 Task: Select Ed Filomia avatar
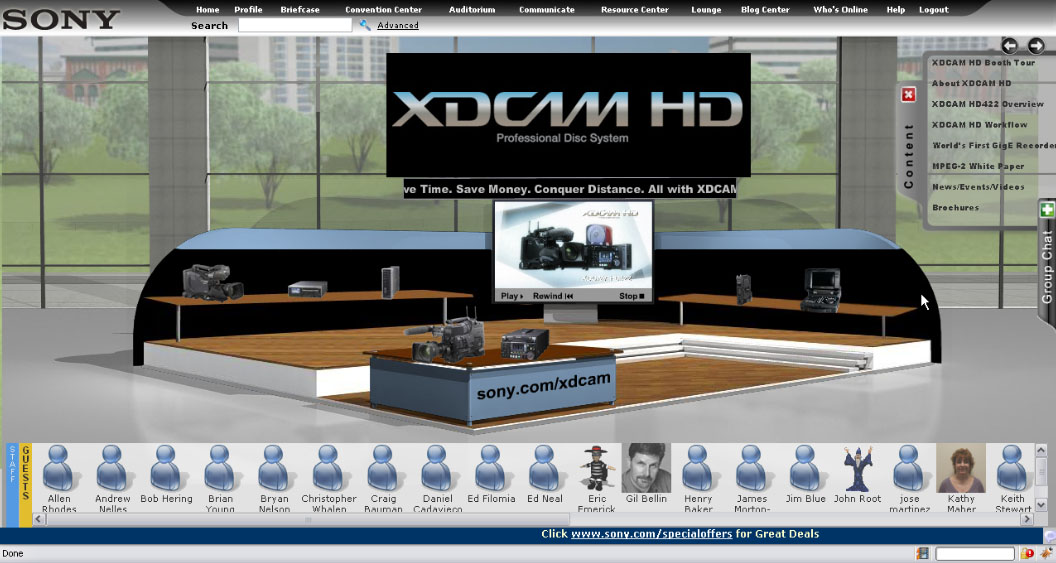(x=491, y=467)
